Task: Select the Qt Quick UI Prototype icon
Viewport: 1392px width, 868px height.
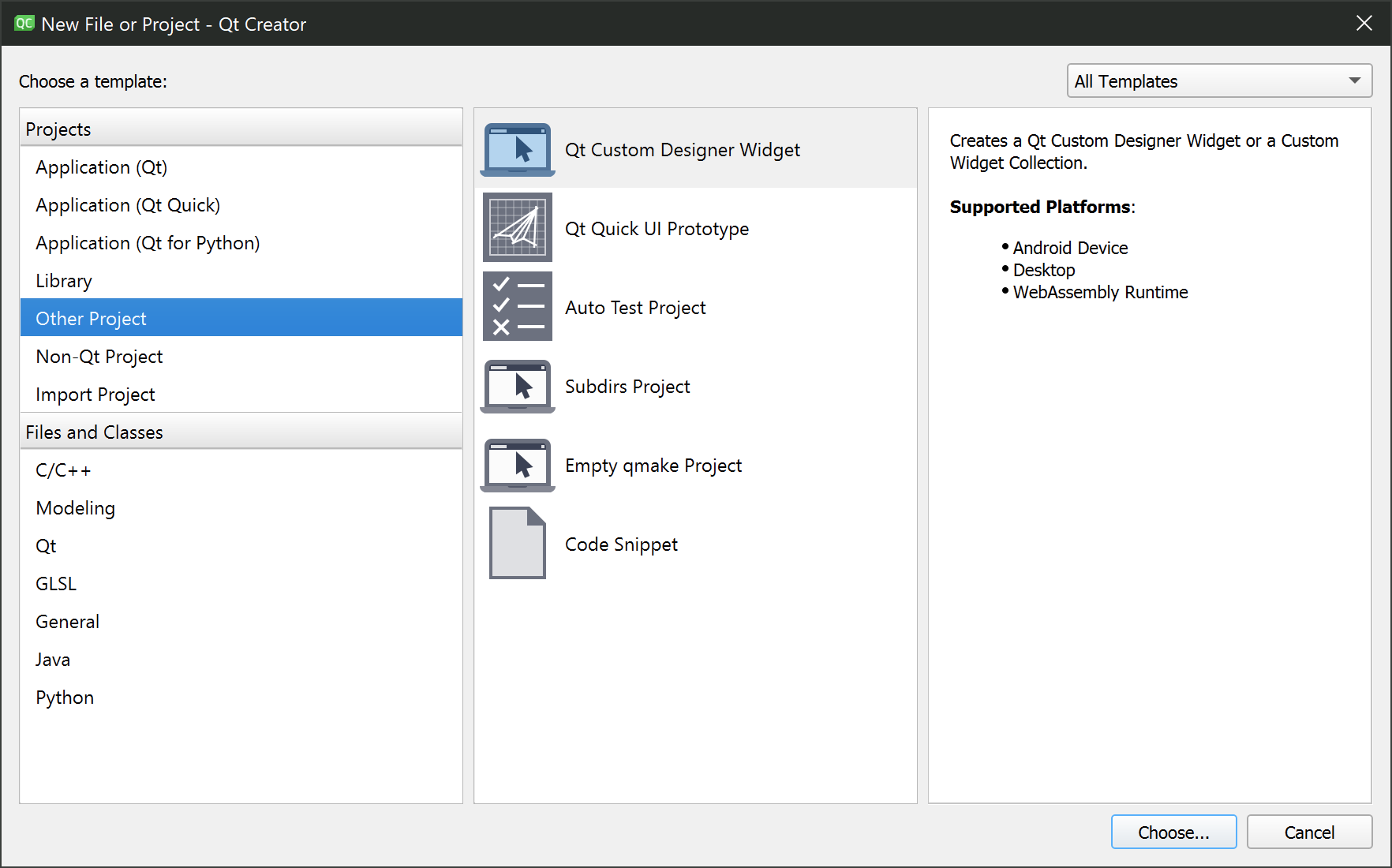Action: [518, 228]
